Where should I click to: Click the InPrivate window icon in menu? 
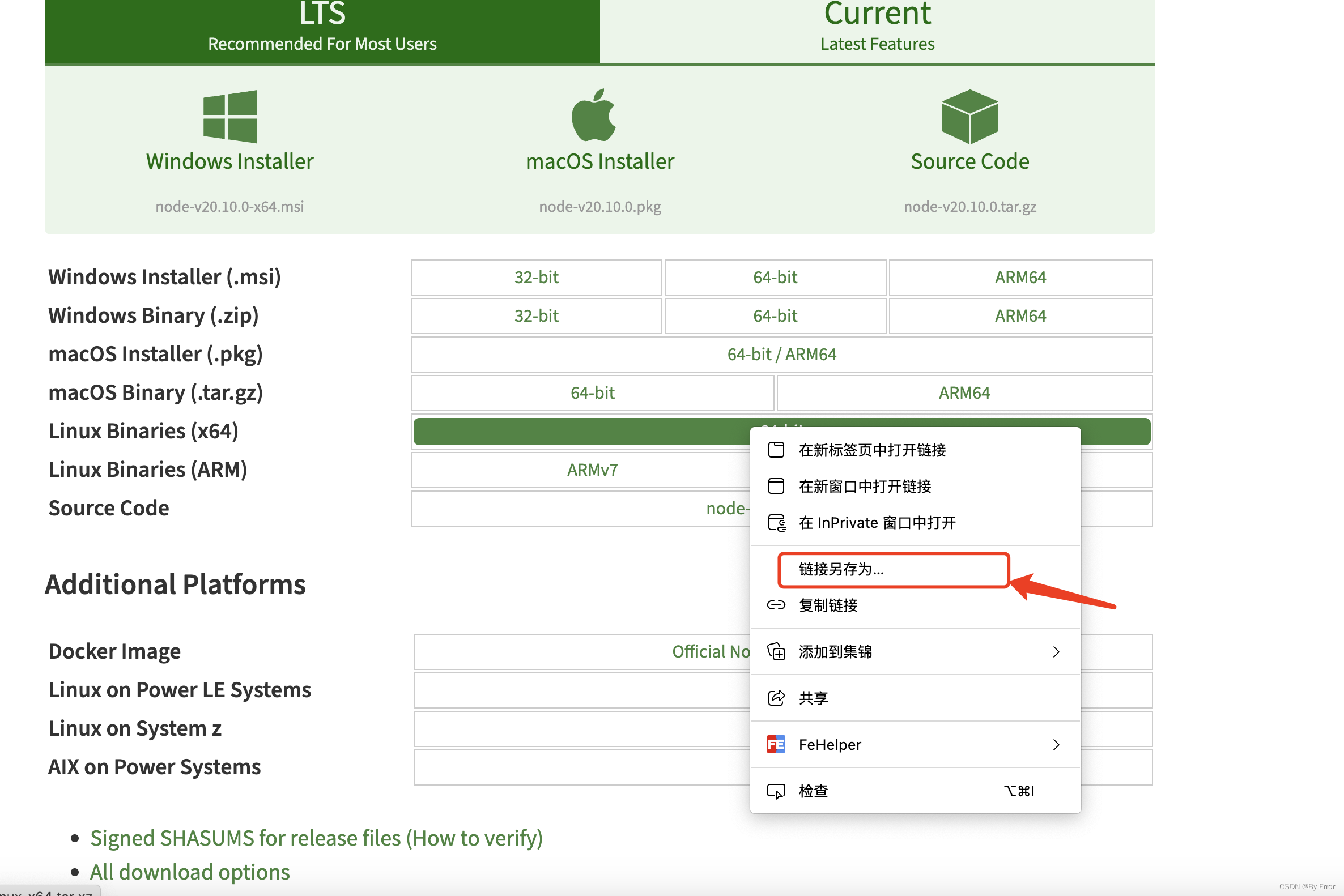(x=778, y=522)
